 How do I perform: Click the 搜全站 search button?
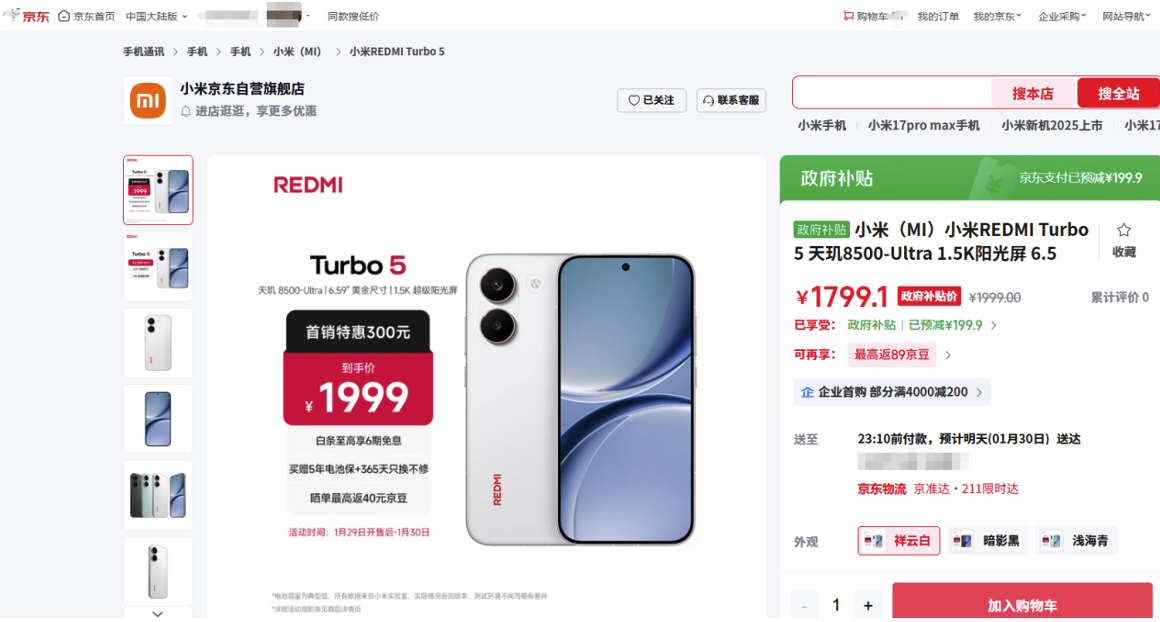coord(1119,93)
